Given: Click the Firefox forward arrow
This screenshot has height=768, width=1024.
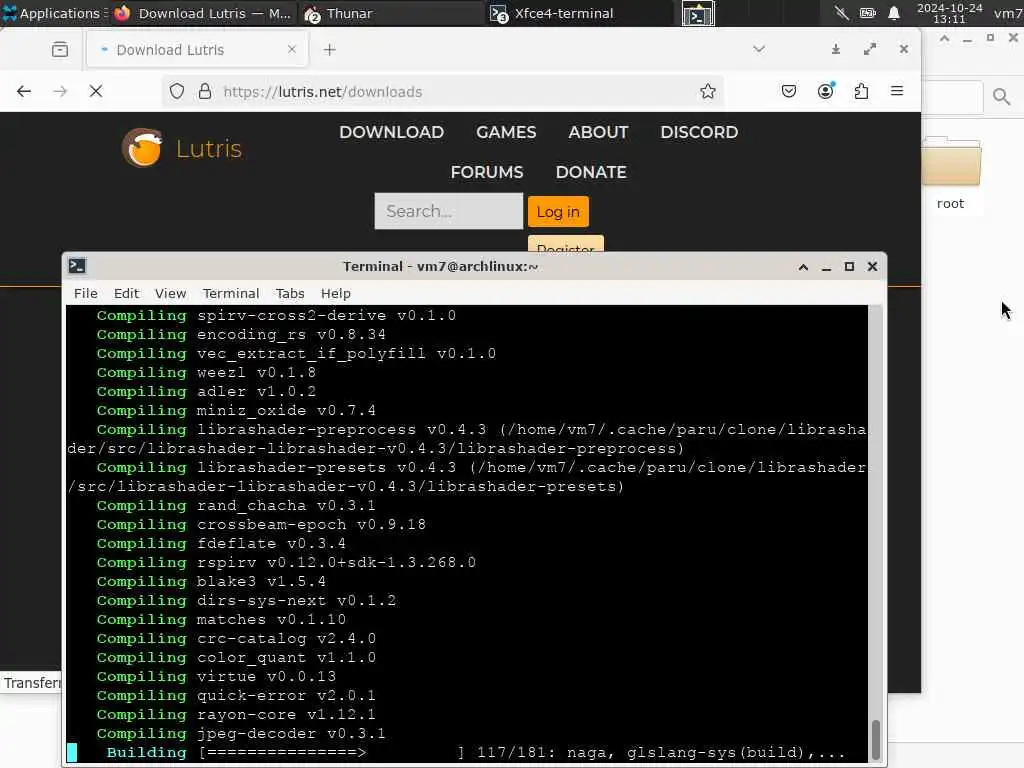Looking at the screenshot, I should coord(60,91).
